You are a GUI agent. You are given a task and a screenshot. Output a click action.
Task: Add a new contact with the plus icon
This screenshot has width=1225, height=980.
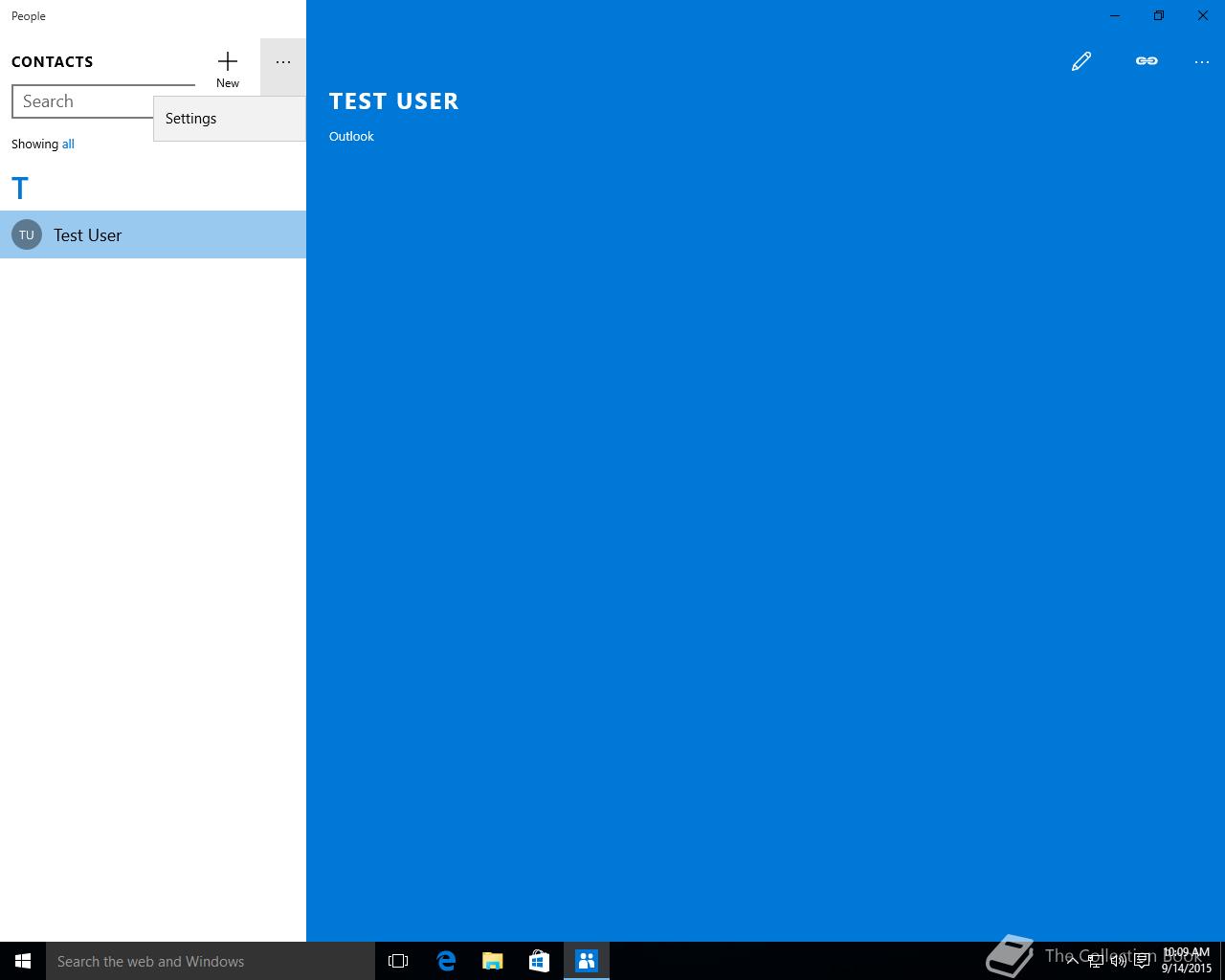coord(228,67)
